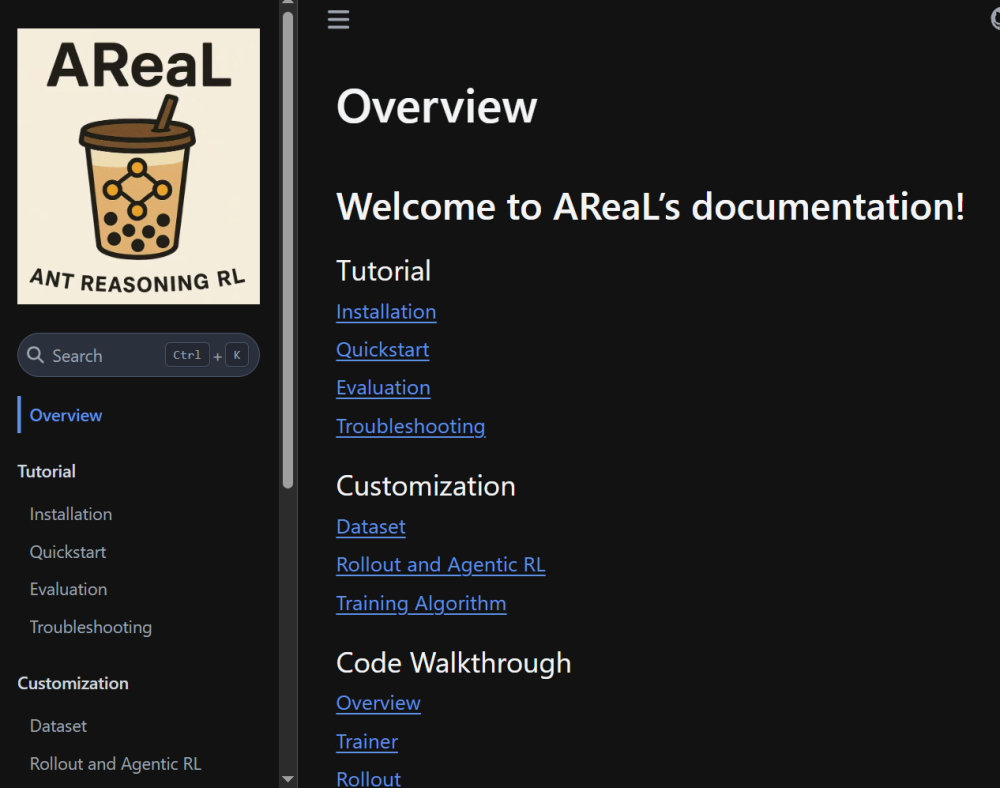Click the sidebar scrollbar thumb
The image size is (1000, 788).
click(288, 250)
